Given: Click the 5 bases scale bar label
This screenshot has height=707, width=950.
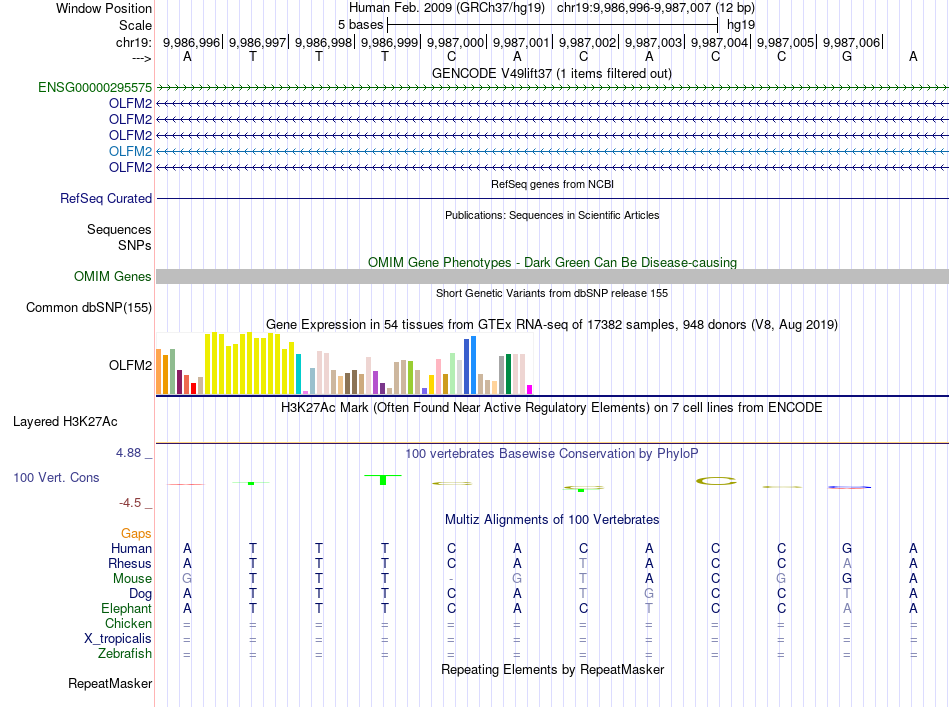Looking at the screenshot, I should tap(360, 25).
